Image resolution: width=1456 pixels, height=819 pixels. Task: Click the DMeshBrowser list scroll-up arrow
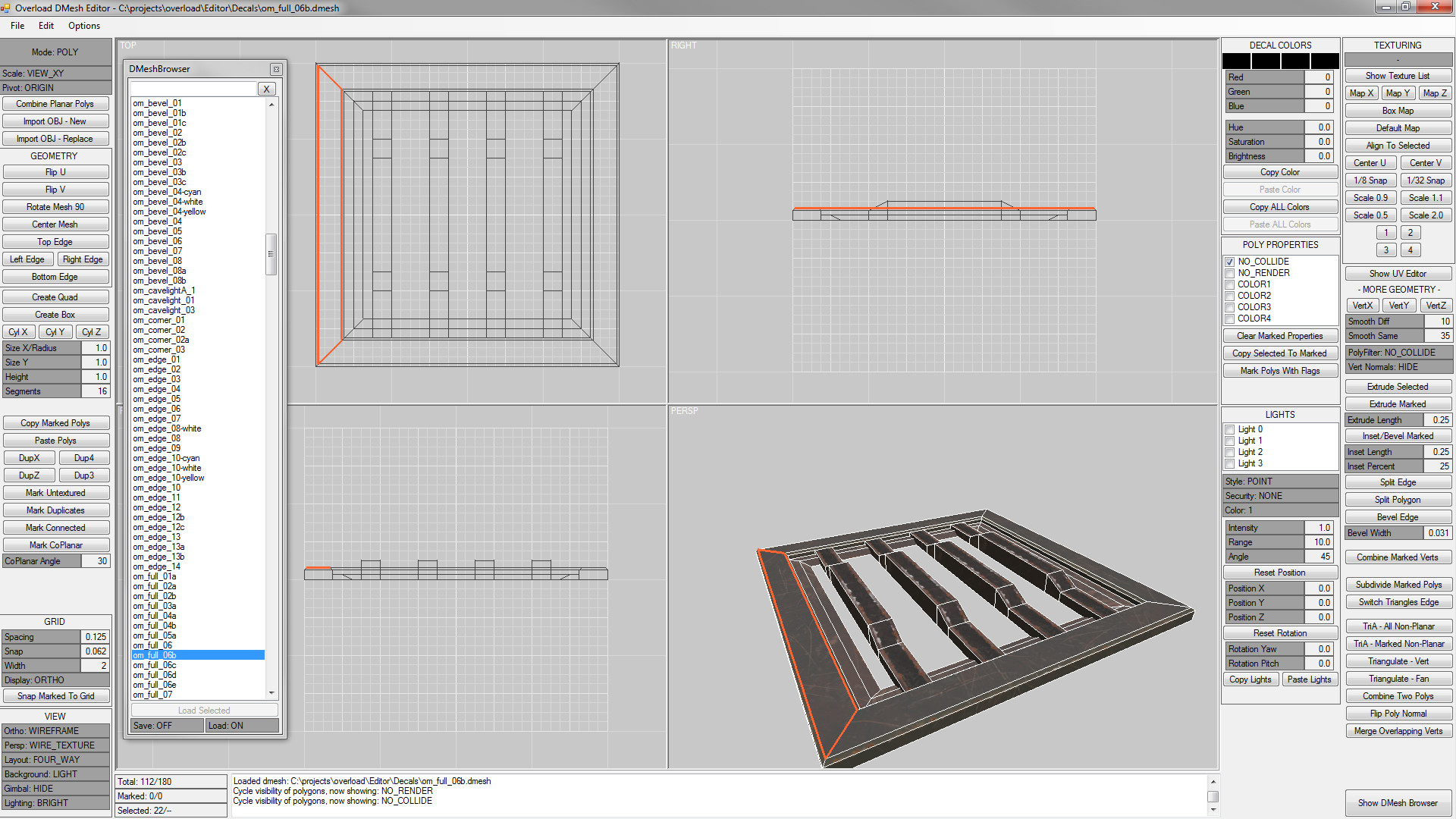click(x=271, y=105)
